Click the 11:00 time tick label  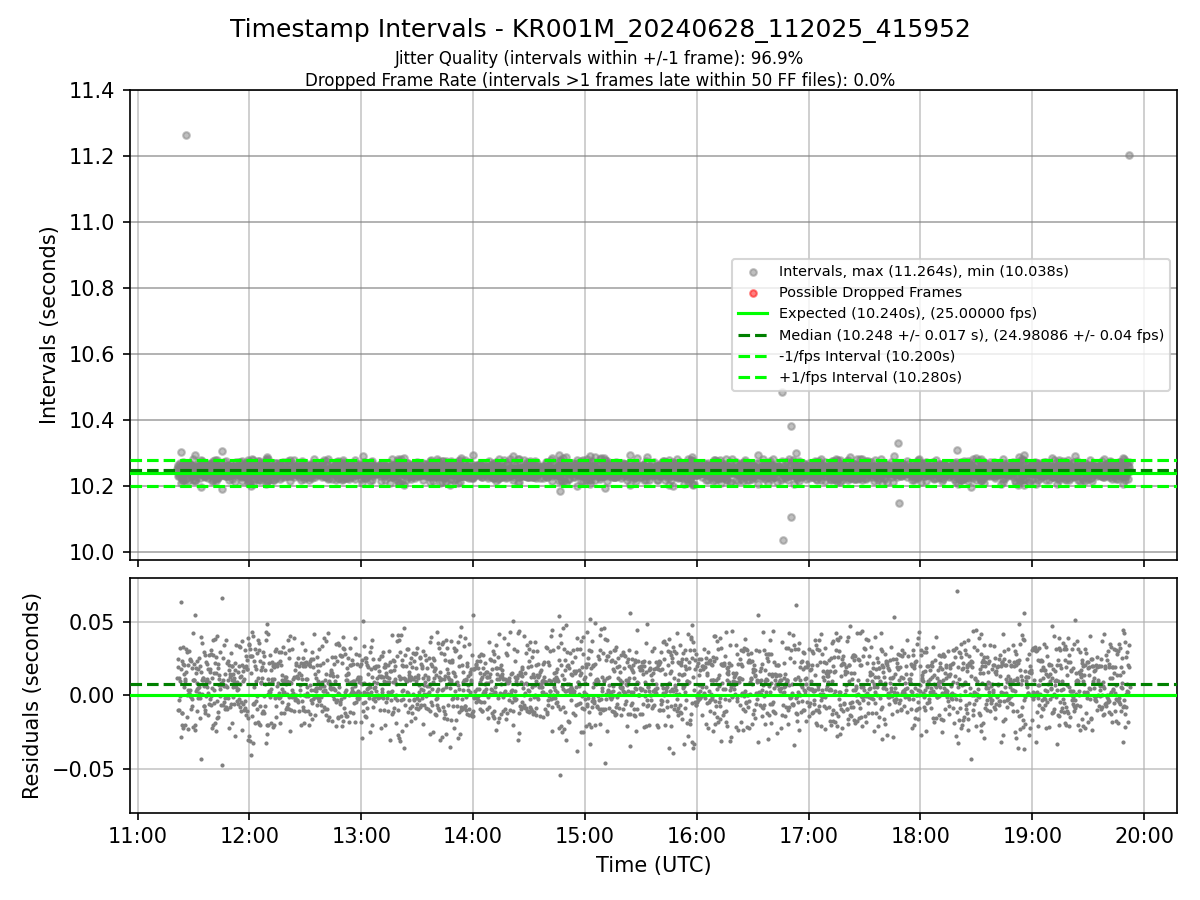click(137, 834)
